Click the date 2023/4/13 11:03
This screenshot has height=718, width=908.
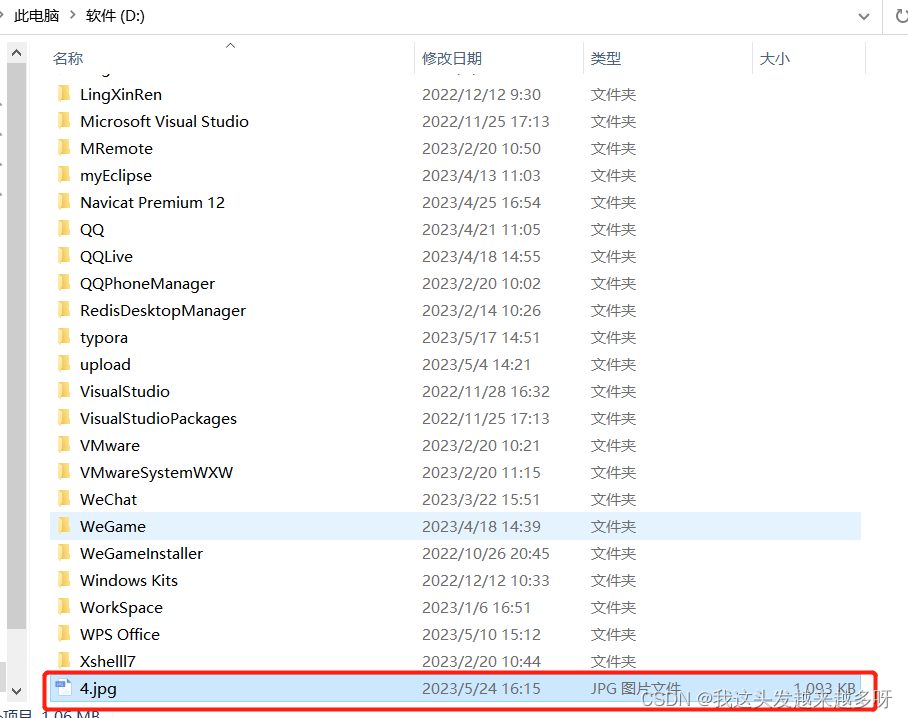[481, 175]
